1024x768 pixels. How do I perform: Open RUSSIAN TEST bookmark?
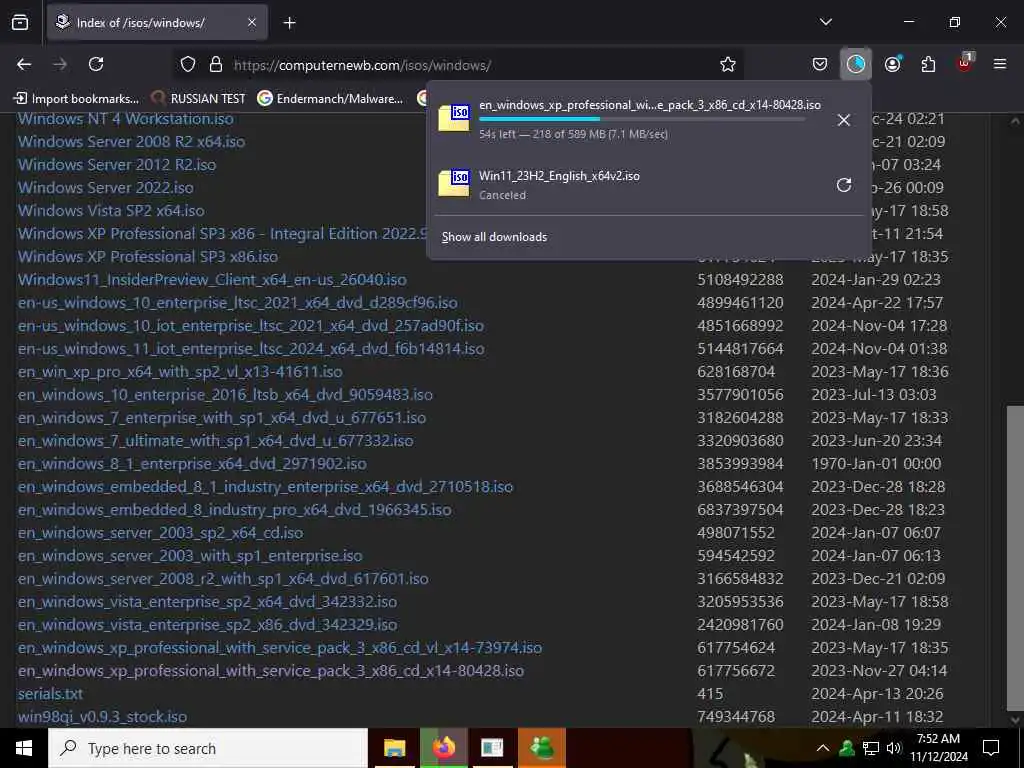[x=199, y=99]
